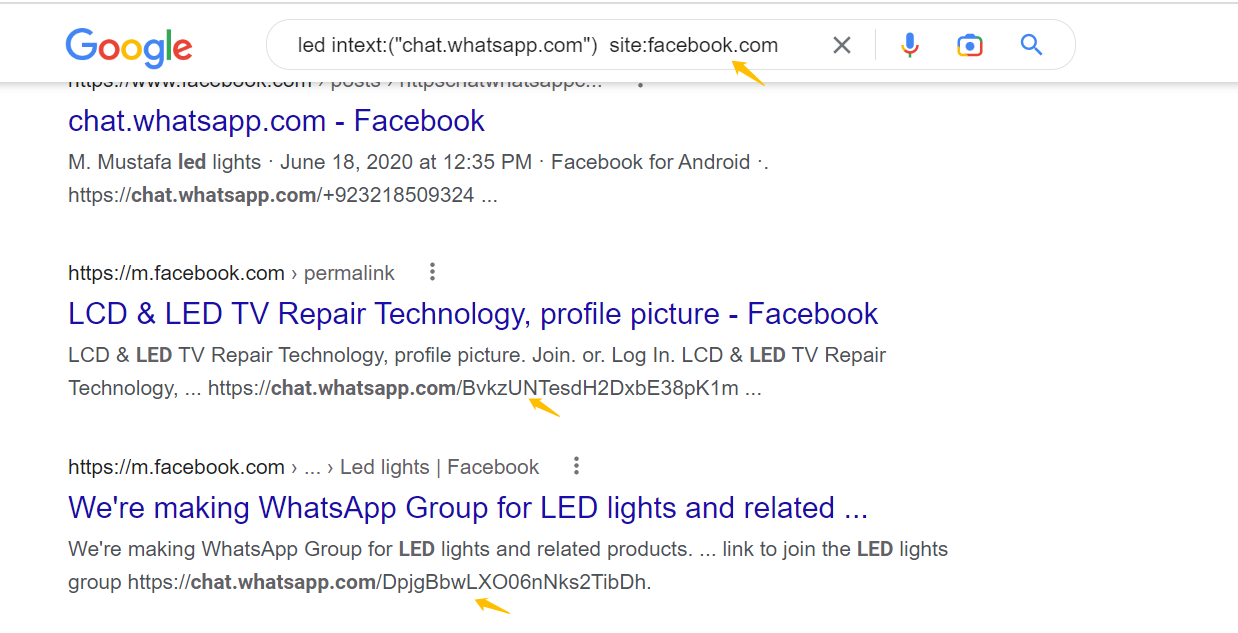Click the m.facebook.com › permalink URL breadcrumb
Viewport: 1238px width, 633px height.
pyautogui.click(x=231, y=273)
